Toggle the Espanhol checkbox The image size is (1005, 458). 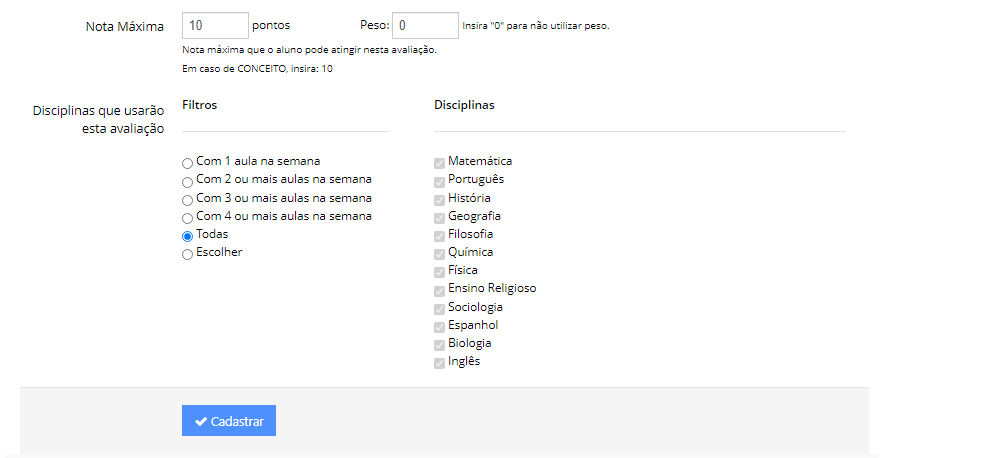[x=439, y=326]
